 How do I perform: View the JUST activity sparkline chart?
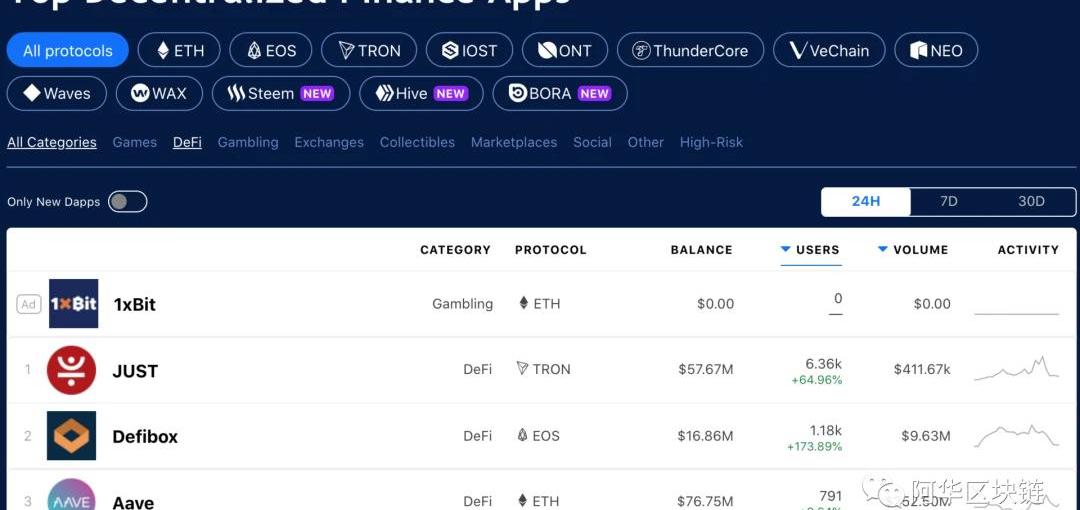pyautogui.click(x=1016, y=369)
